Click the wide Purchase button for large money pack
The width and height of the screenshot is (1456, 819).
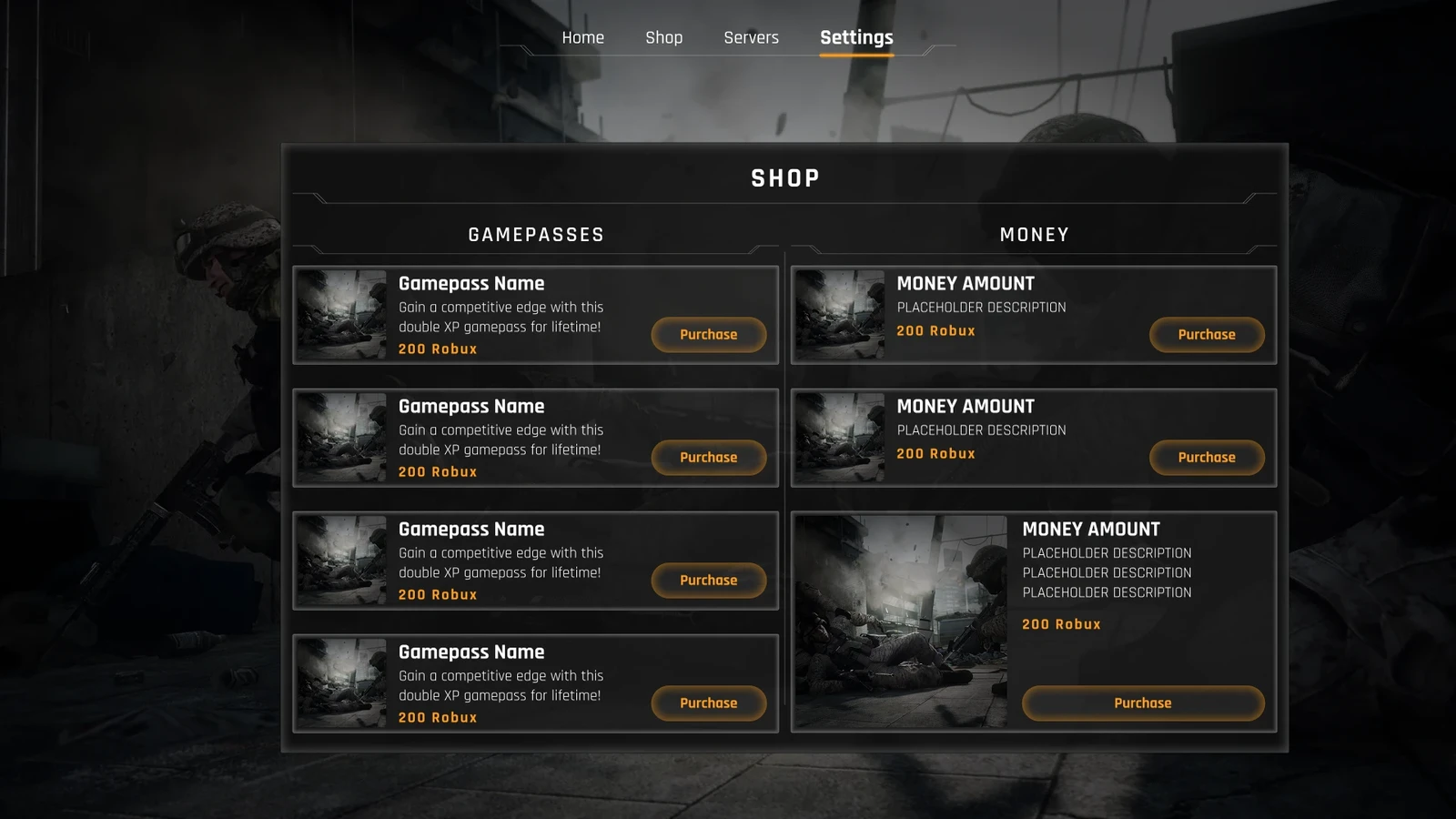1143,703
